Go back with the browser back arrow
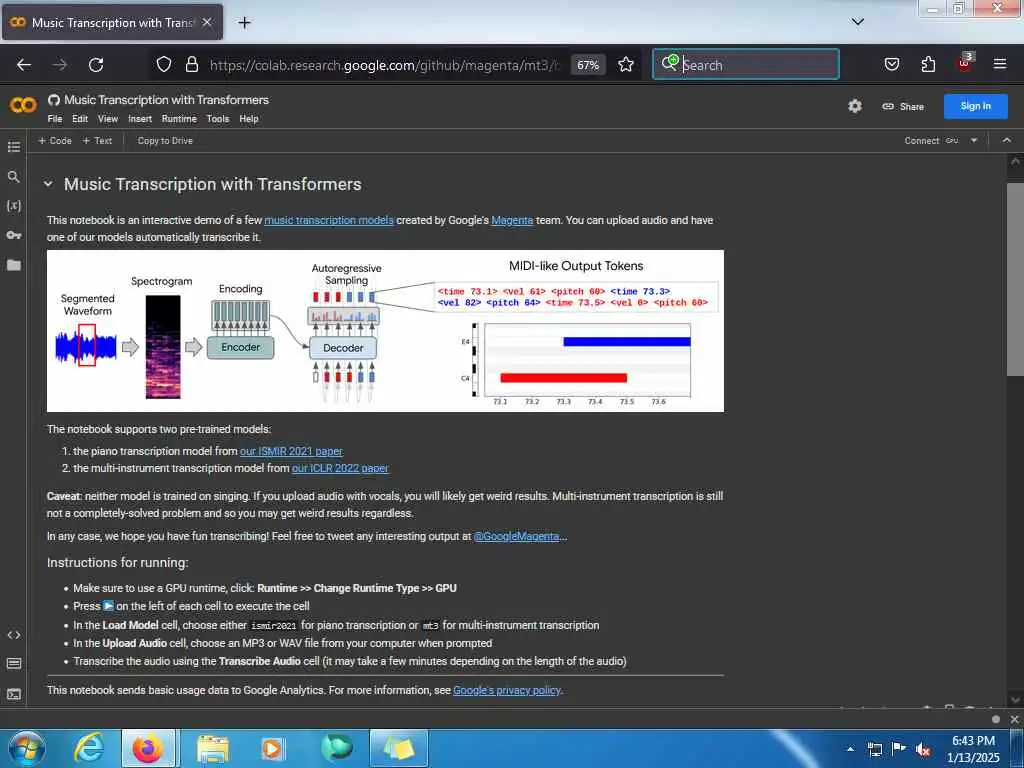The width and height of the screenshot is (1024, 768). click(x=24, y=65)
